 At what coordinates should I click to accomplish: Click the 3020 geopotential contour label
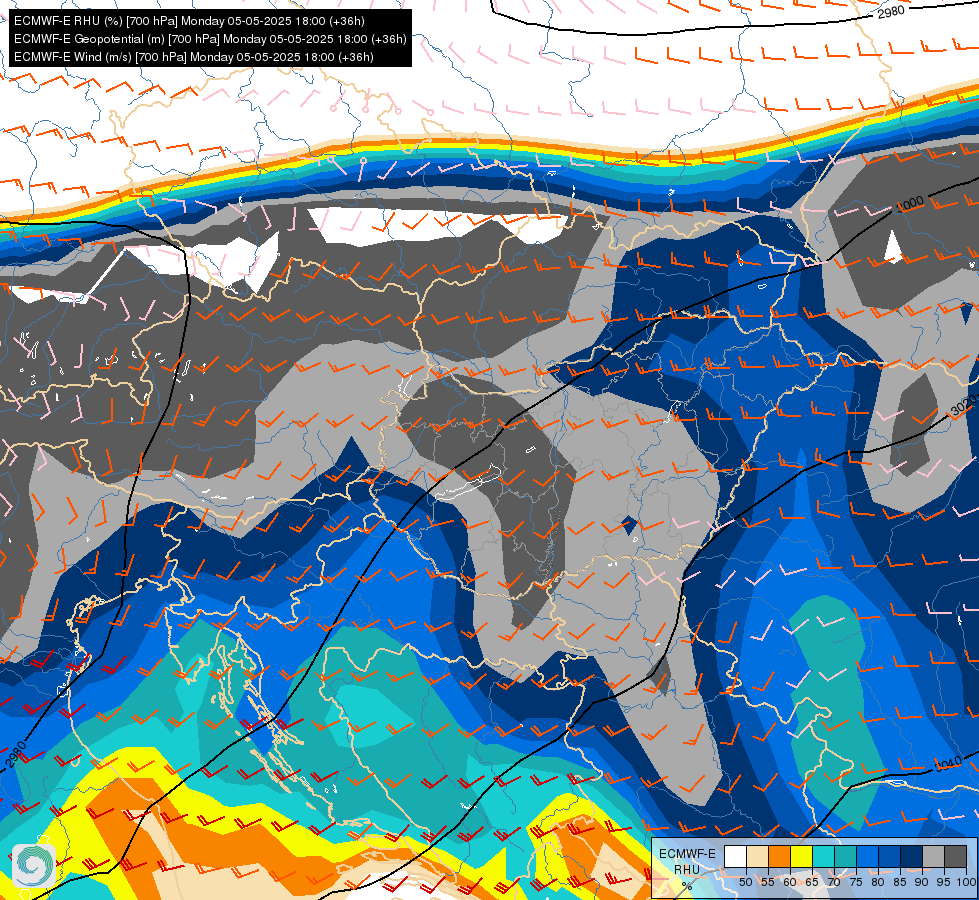pos(963,406)
